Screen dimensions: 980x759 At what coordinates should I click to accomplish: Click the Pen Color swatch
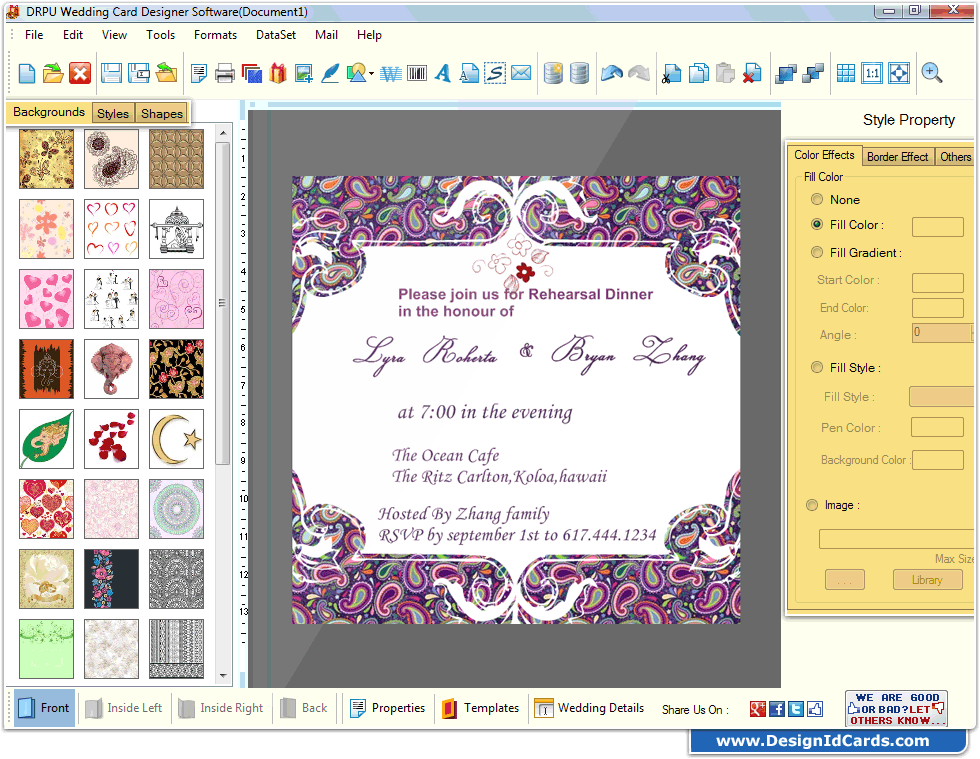point(938,427)
